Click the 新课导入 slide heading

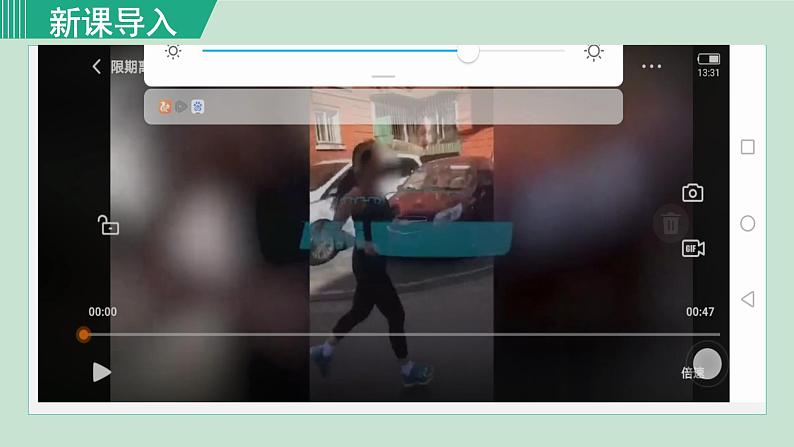[112, 22]
